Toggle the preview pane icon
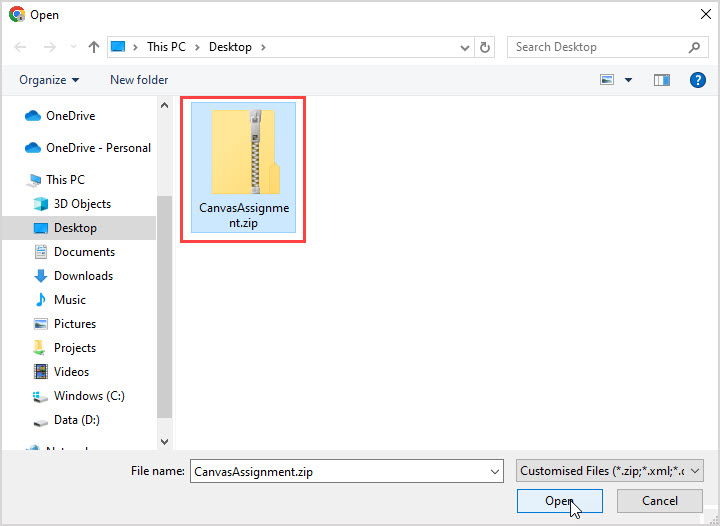 coord(661,80)
